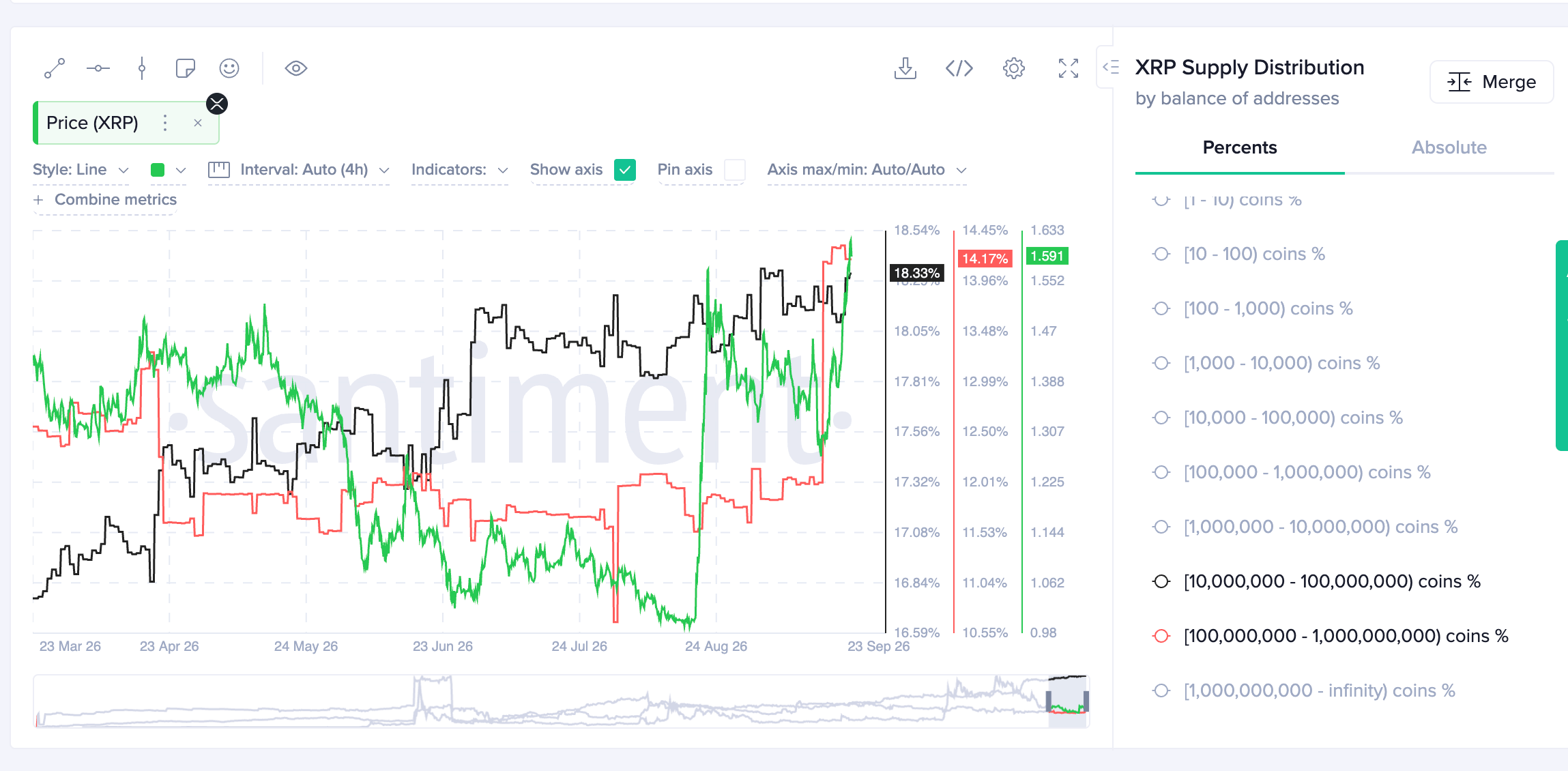Switch to the Percents tab
The width and height of the screenshot is (1568, 771).
coord(1240,147)
